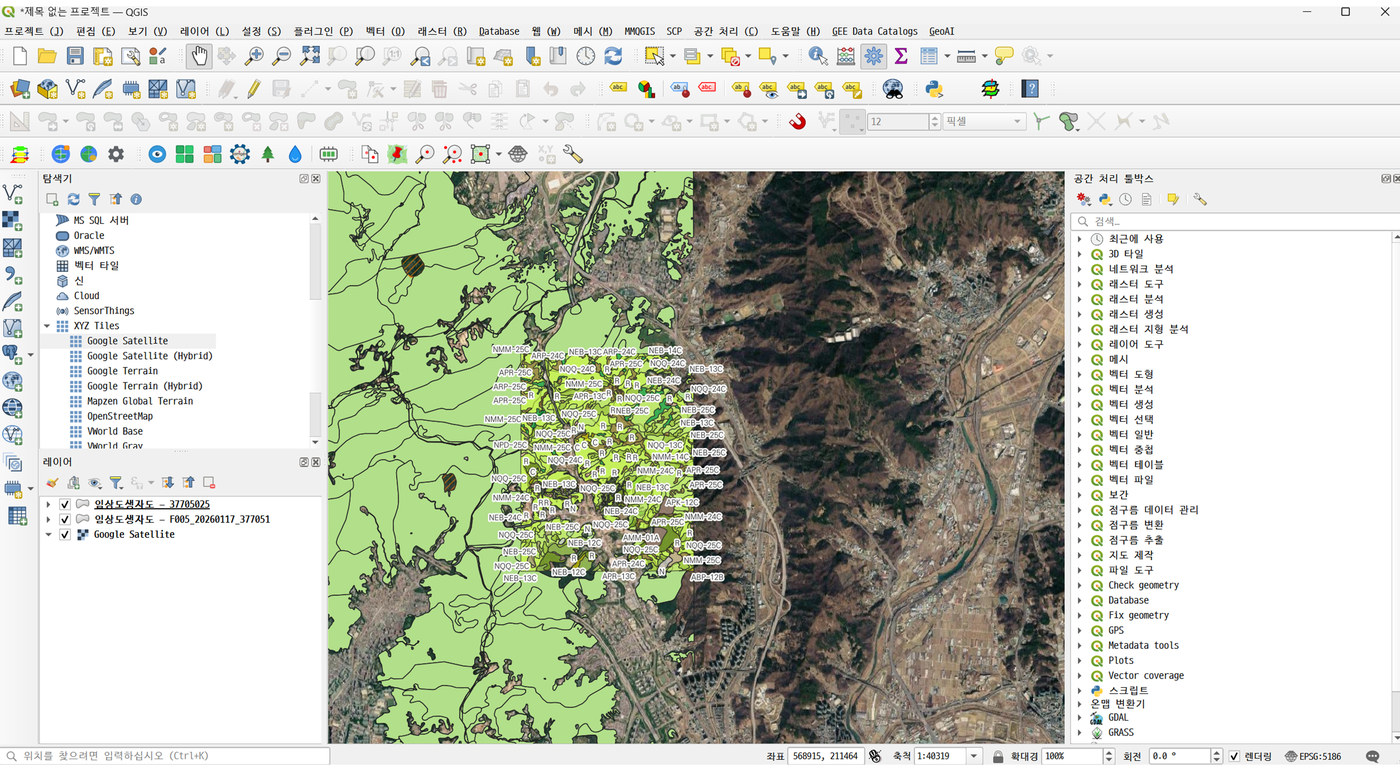This screenshot has width=1400, height=771.
Task: Open layer styling panel in the Layers toolbar
Action: [52, 482]
